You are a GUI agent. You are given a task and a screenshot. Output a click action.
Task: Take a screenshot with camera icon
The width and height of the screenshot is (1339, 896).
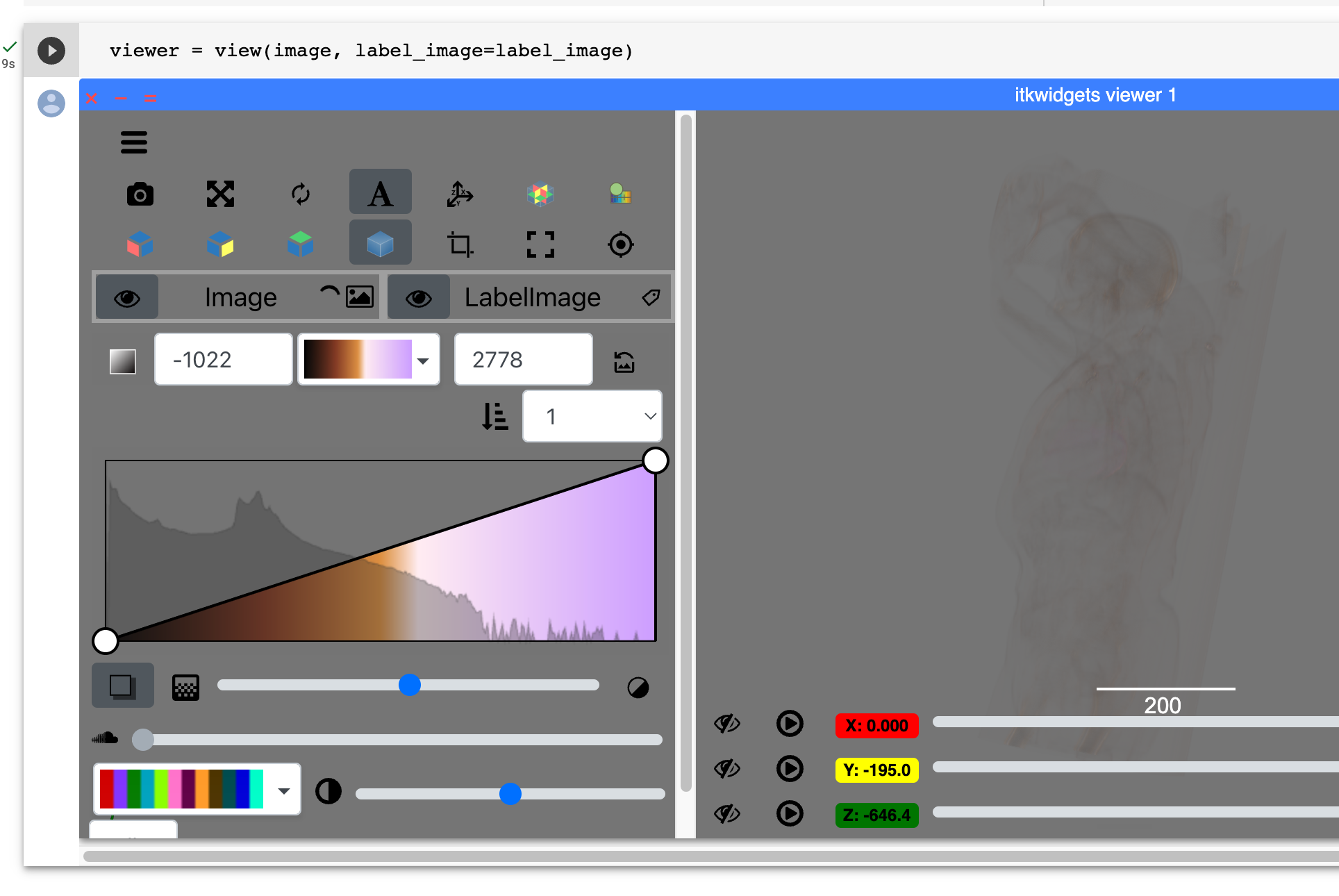tap(140, 194)
